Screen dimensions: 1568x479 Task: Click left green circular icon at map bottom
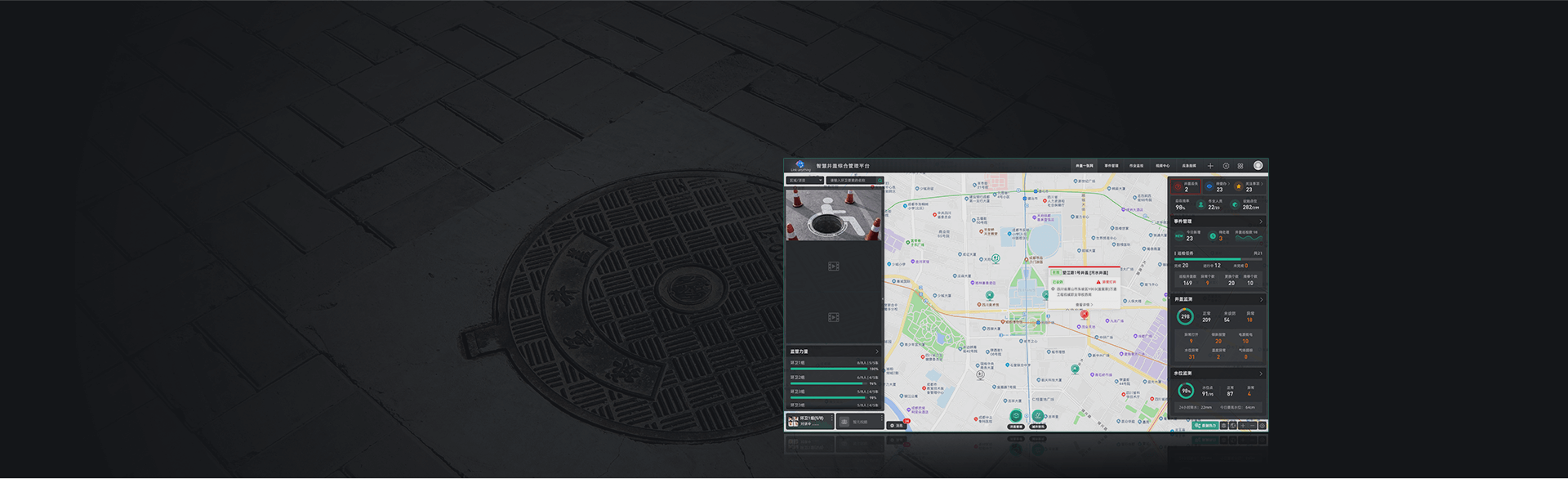(1016, 415)
